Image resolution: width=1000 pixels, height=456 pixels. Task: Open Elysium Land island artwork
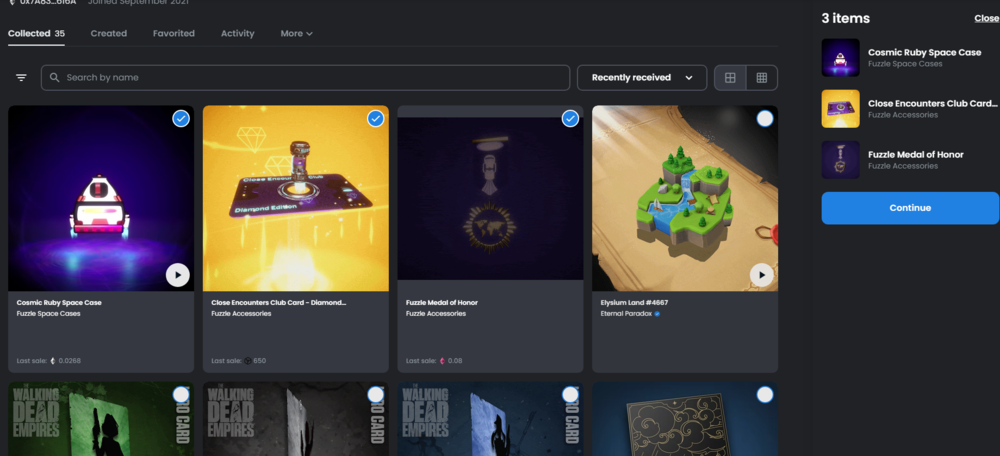pyautogui.click(x=685, y=198)
